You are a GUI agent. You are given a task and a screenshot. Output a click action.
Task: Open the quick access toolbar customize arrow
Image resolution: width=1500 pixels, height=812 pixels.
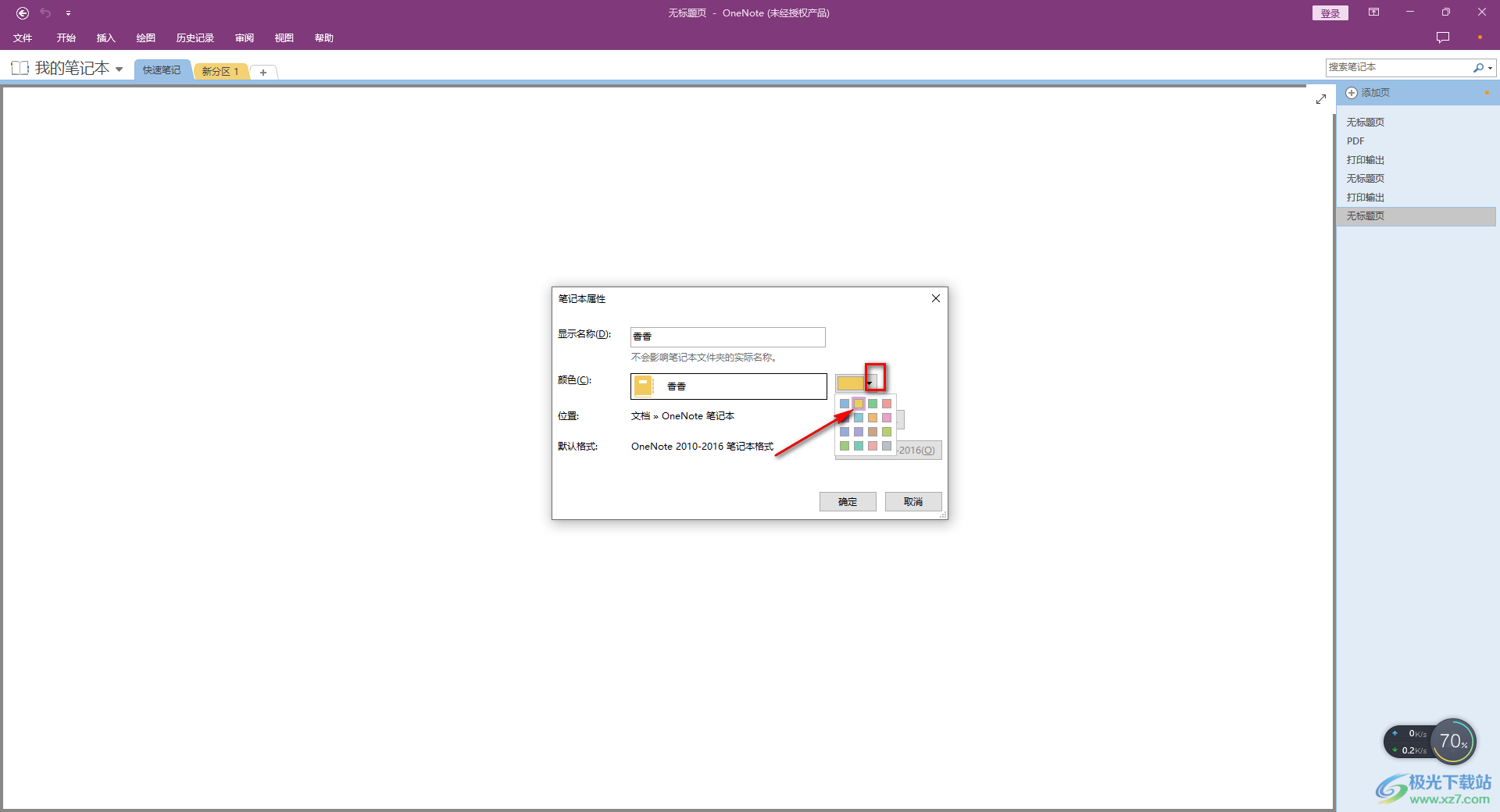68,13
